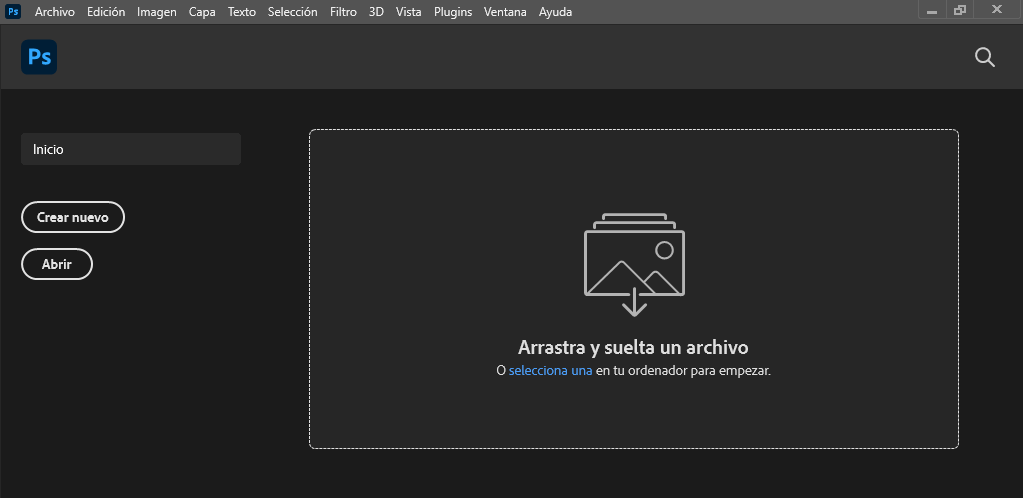Click the Abrir button
The height and width of the screenshot is (498, 1023).
[57, 264]
